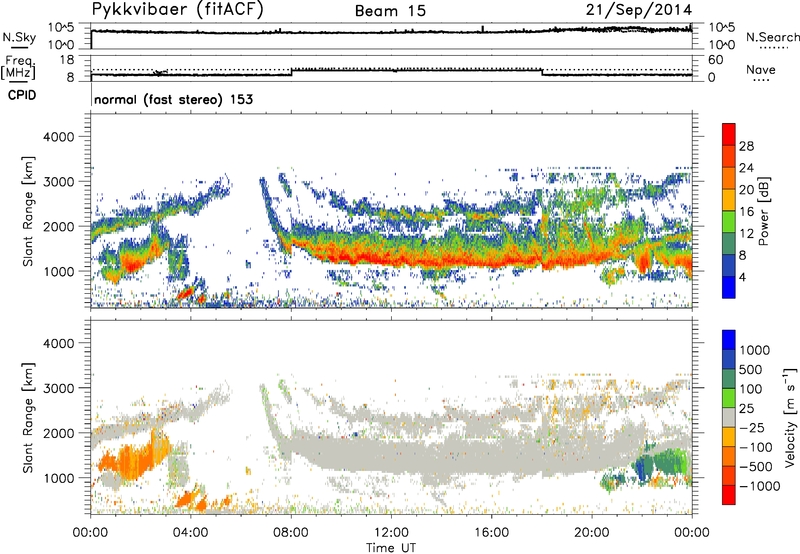The image size is (800, 554).
Task: Click the '4000' range tick of the power panel
Action: click(x=58, y=137)
